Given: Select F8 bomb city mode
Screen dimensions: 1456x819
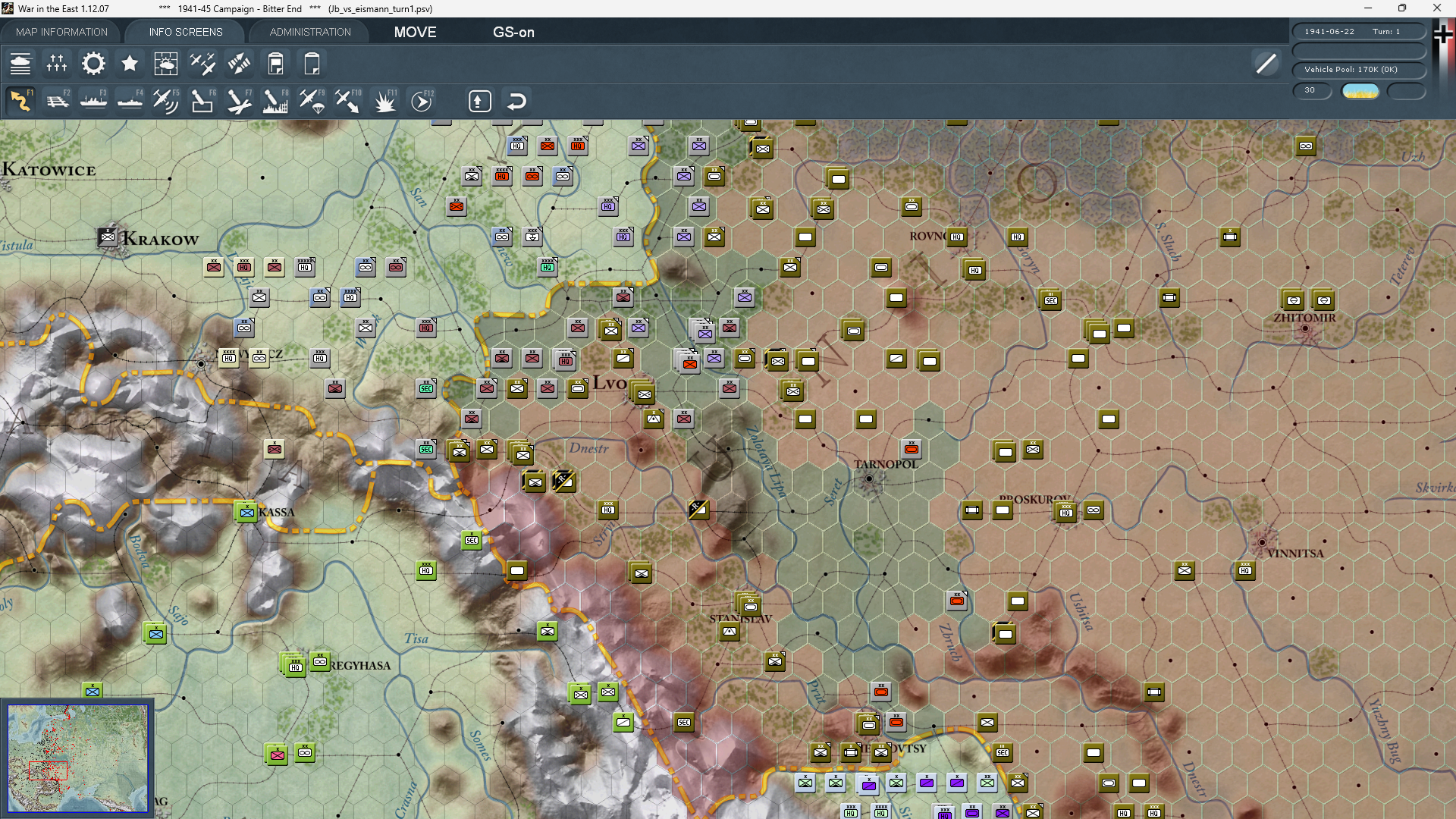Looking at the screenshot, I should (275, 101).
